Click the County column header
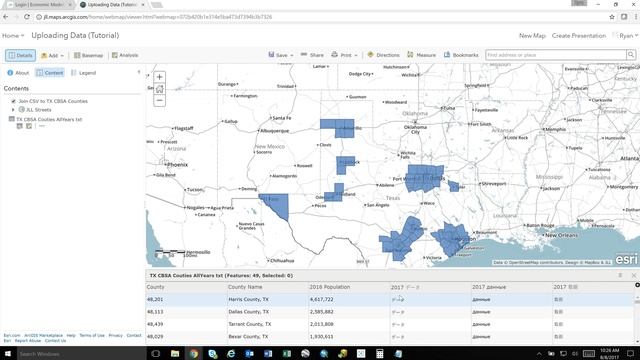Viewport: 640px width, 360px height. [187, 287]
